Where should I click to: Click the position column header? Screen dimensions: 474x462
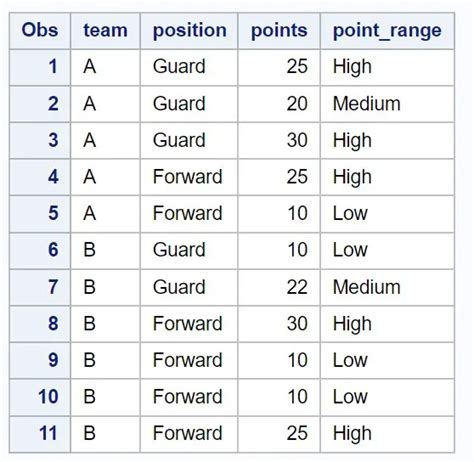[x=189, y=31]
